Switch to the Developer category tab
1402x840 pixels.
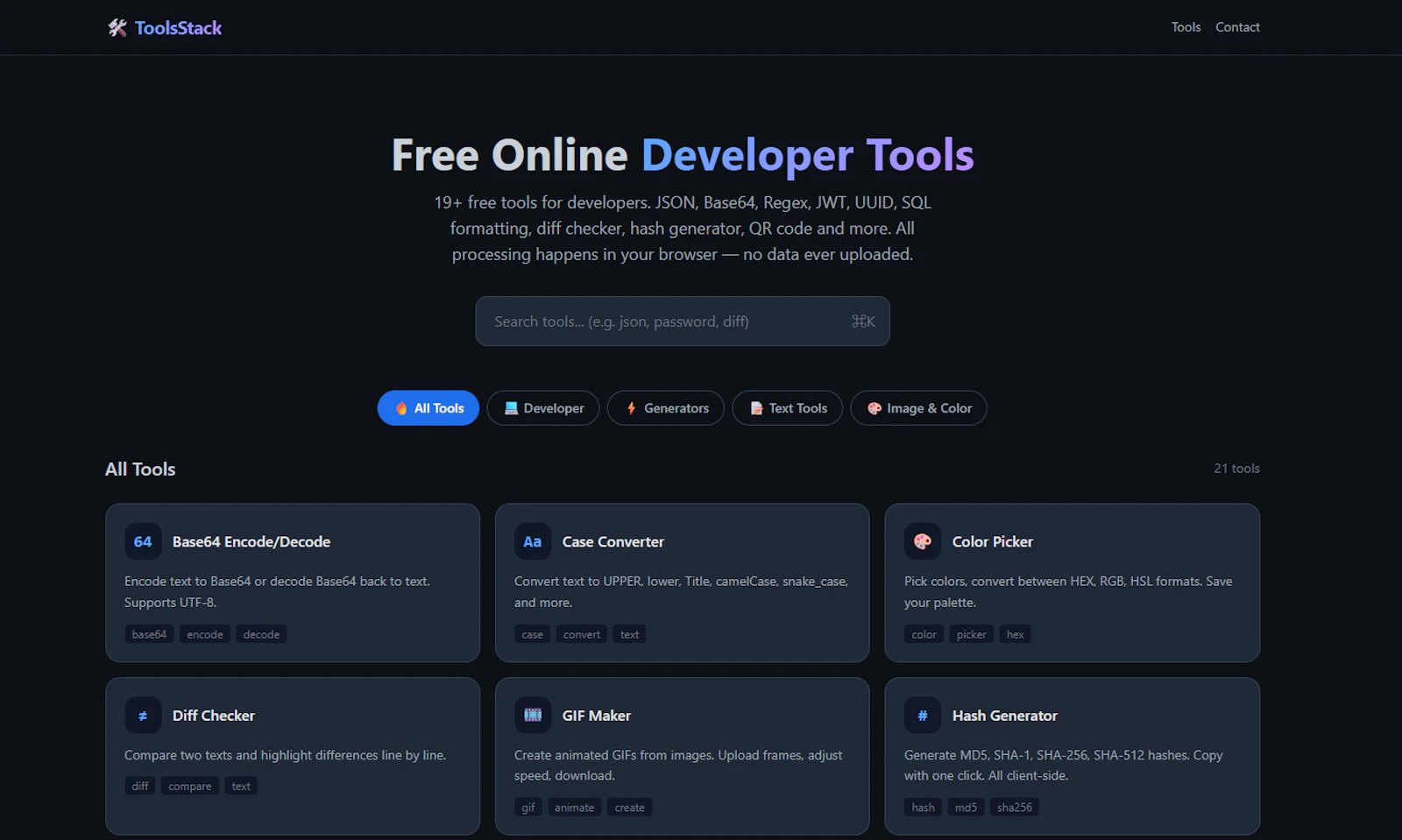click(543, 408)
